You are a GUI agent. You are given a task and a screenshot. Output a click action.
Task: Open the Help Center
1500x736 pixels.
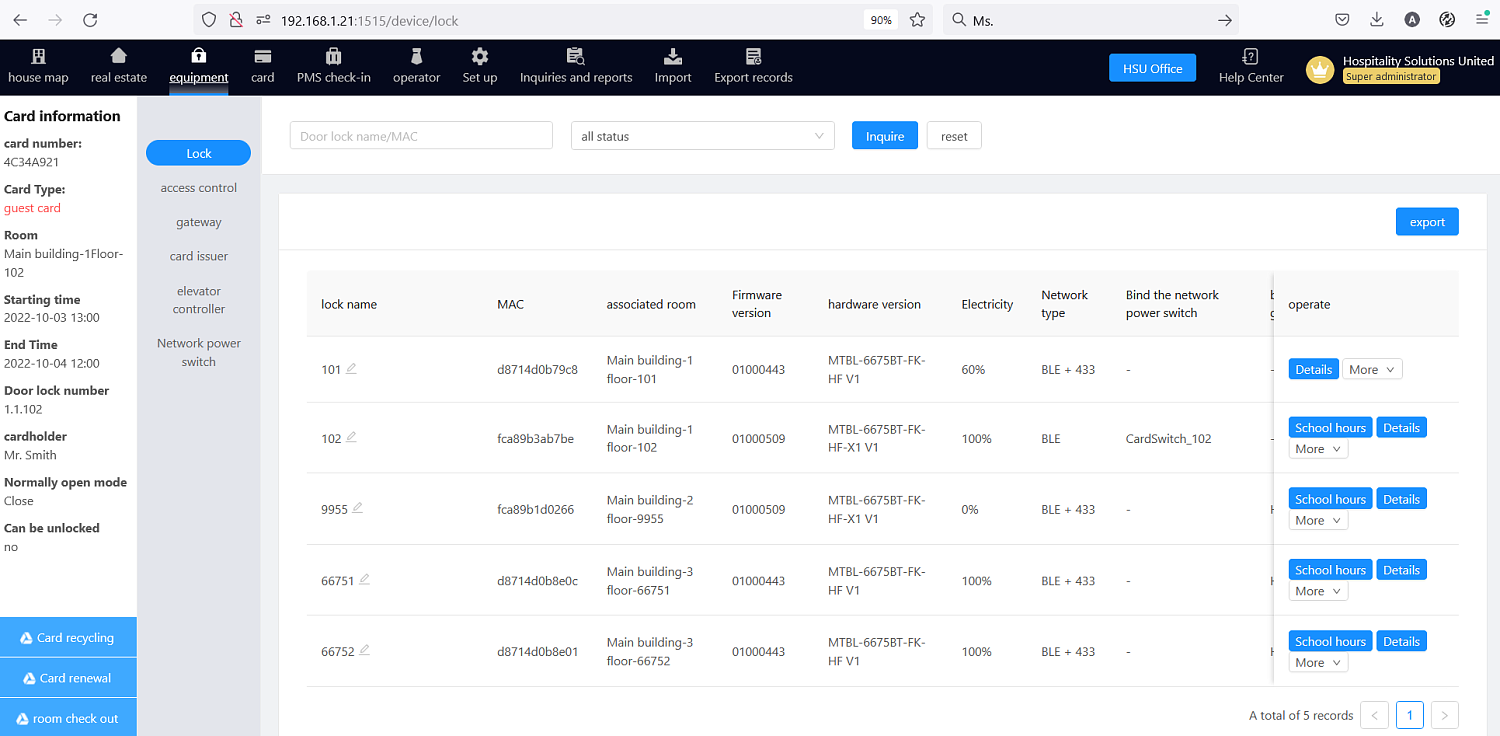click(x=1251, y=67)
